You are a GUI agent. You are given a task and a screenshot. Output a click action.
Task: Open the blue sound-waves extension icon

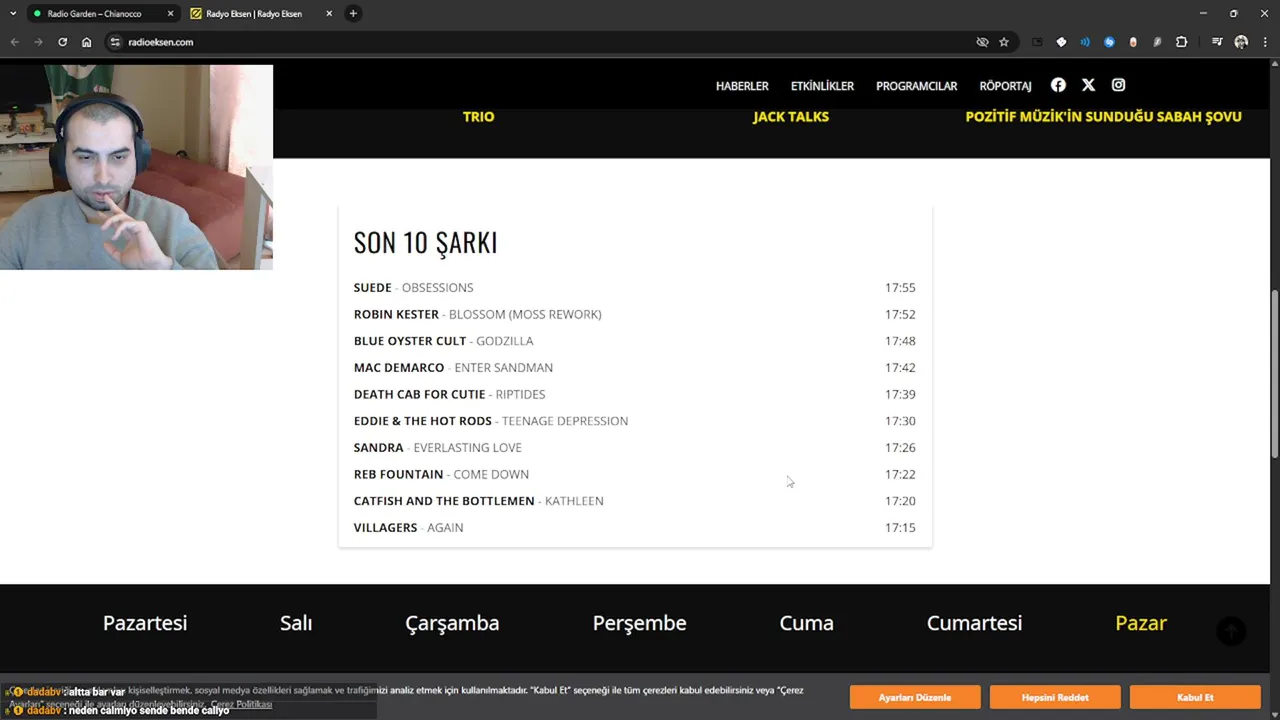[x=1085, y=42]
